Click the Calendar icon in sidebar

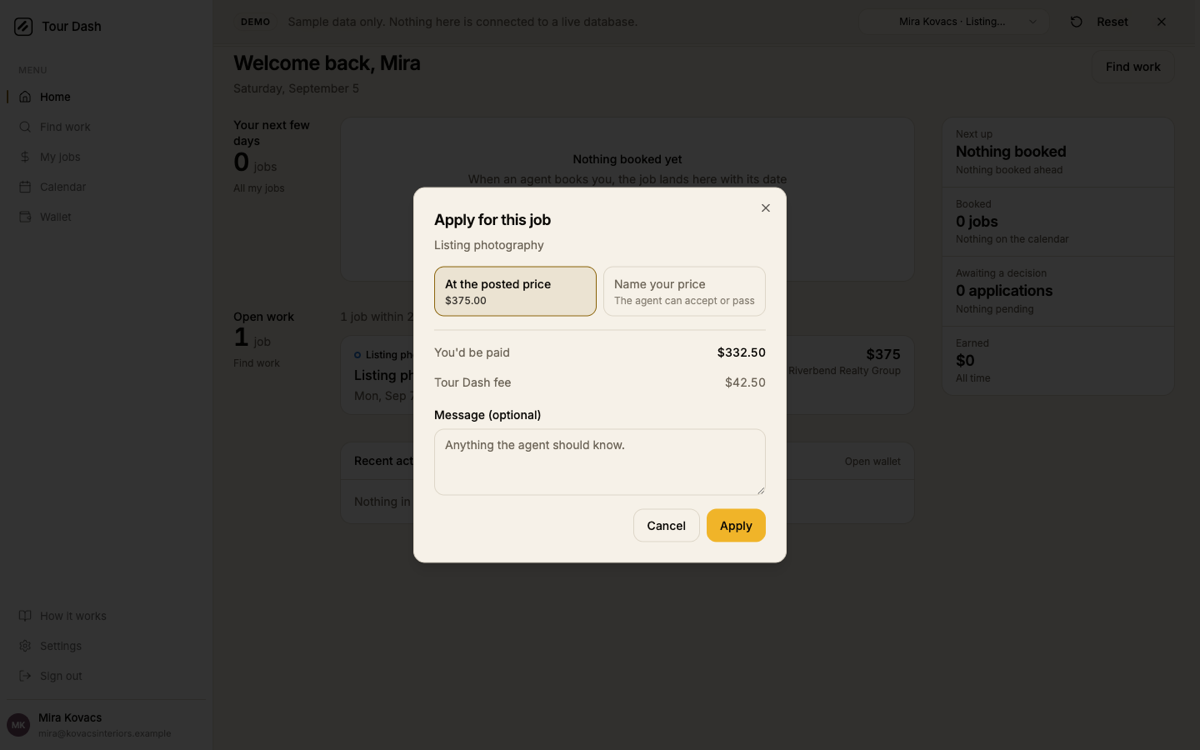pos(25,187)
